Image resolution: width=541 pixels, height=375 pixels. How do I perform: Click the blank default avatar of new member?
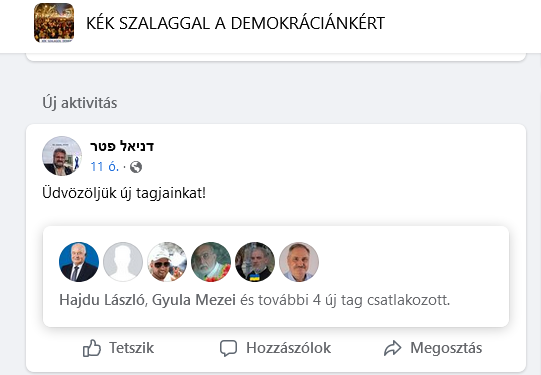123,262
